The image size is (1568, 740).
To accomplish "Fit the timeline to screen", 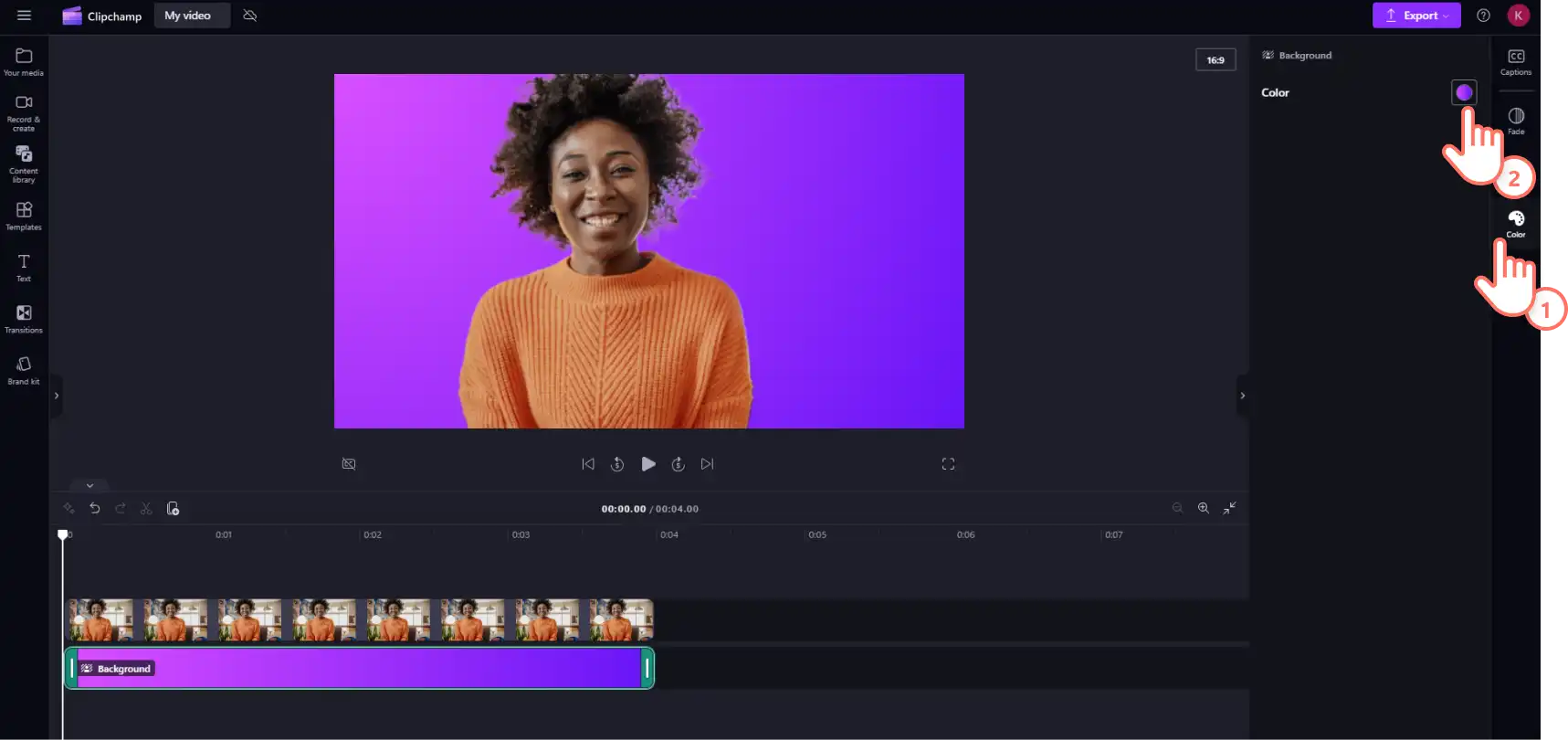I will (x=1230, y=508).
